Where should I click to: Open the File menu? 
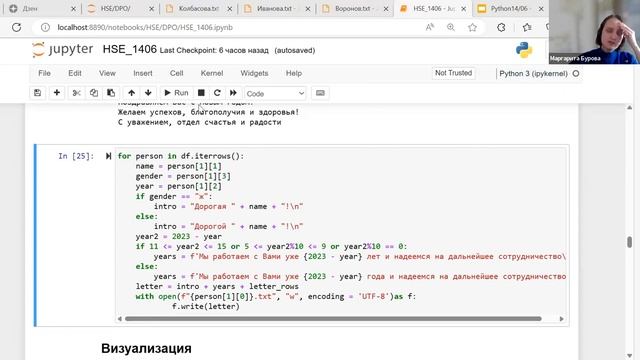coord(44,73)
